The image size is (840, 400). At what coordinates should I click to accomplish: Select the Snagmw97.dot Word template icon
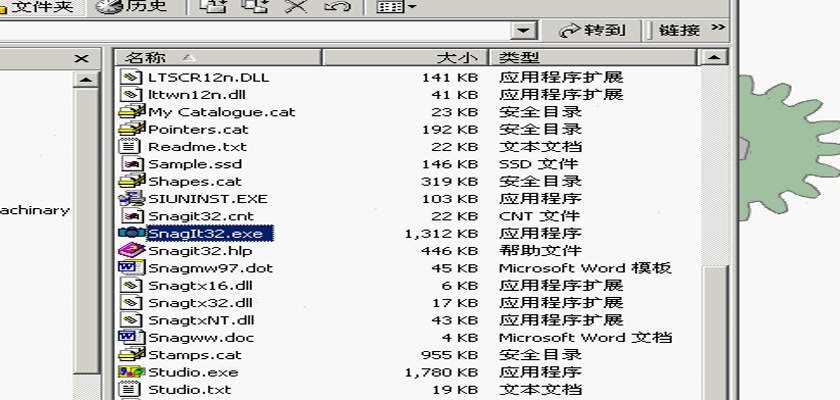coord(131,268)
